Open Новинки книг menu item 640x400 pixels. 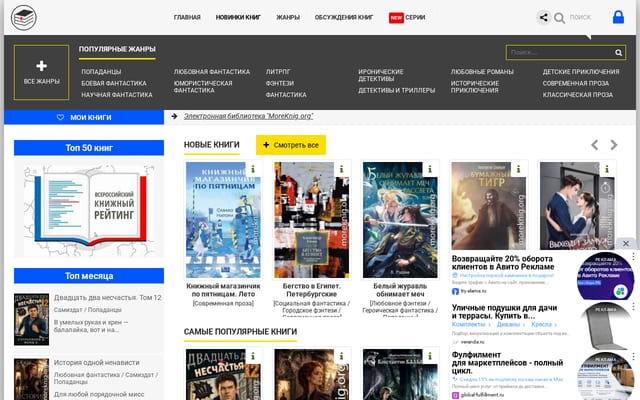click(x=238, y=17)
